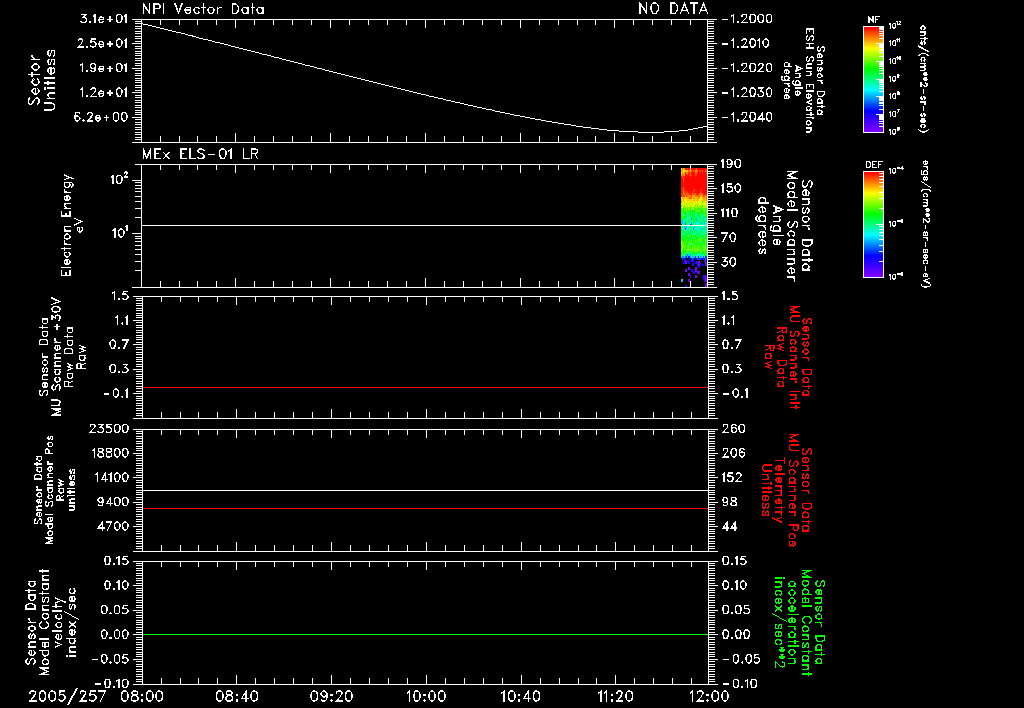Image resolution: width=1024 pixels, height=708 pixels.
Task: Click the -1.2030 elevation angle tick value
Action: [x=746, y=93]
